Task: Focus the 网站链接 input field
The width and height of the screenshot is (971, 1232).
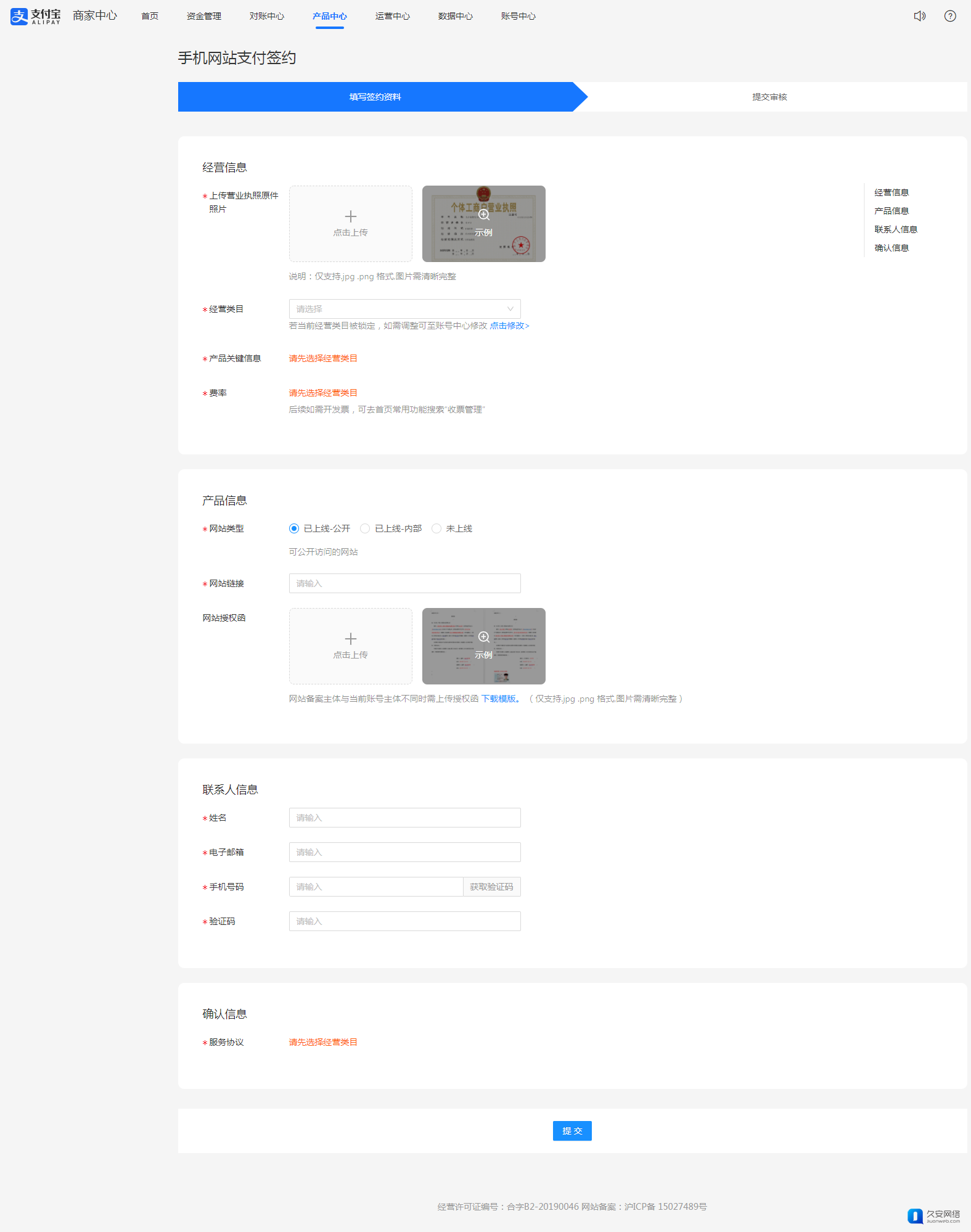Action: click(404, 583)
